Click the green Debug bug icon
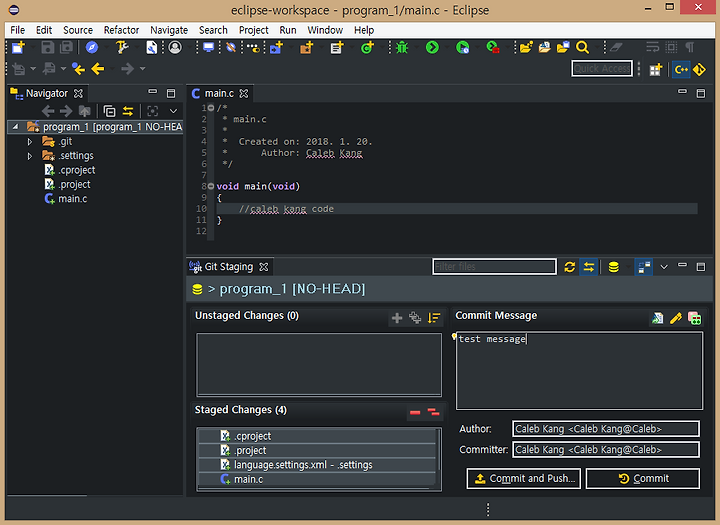Screen dimensions: 720x525 [402, 47]
